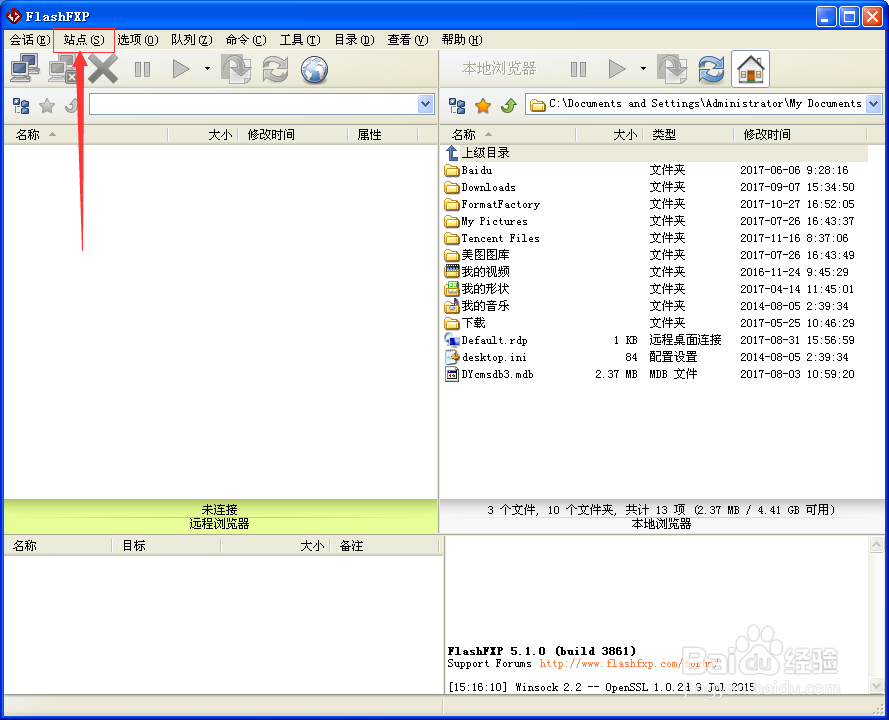Screen dimensions: 889x720
Task: Click the local folder tree icon
Action: (x=457, y=105)
